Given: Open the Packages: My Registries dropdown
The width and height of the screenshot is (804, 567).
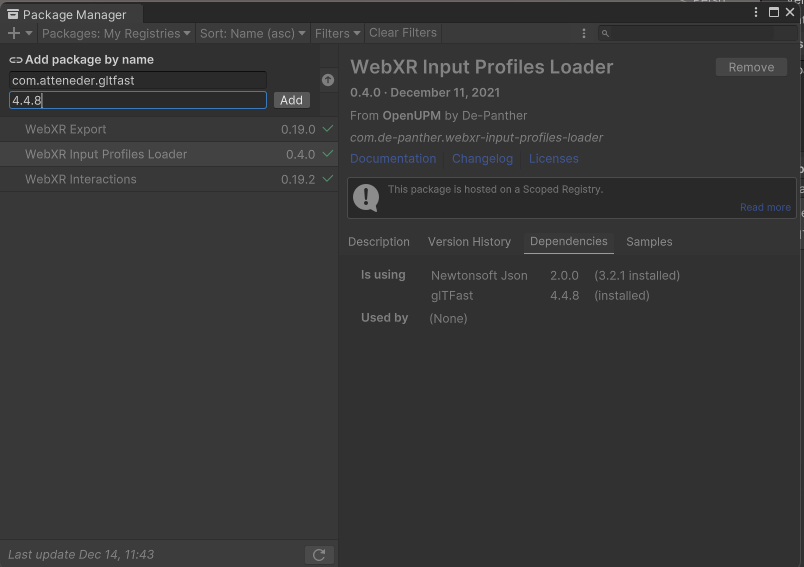Looking at the screenshot, I should click(x=116, y=33).
